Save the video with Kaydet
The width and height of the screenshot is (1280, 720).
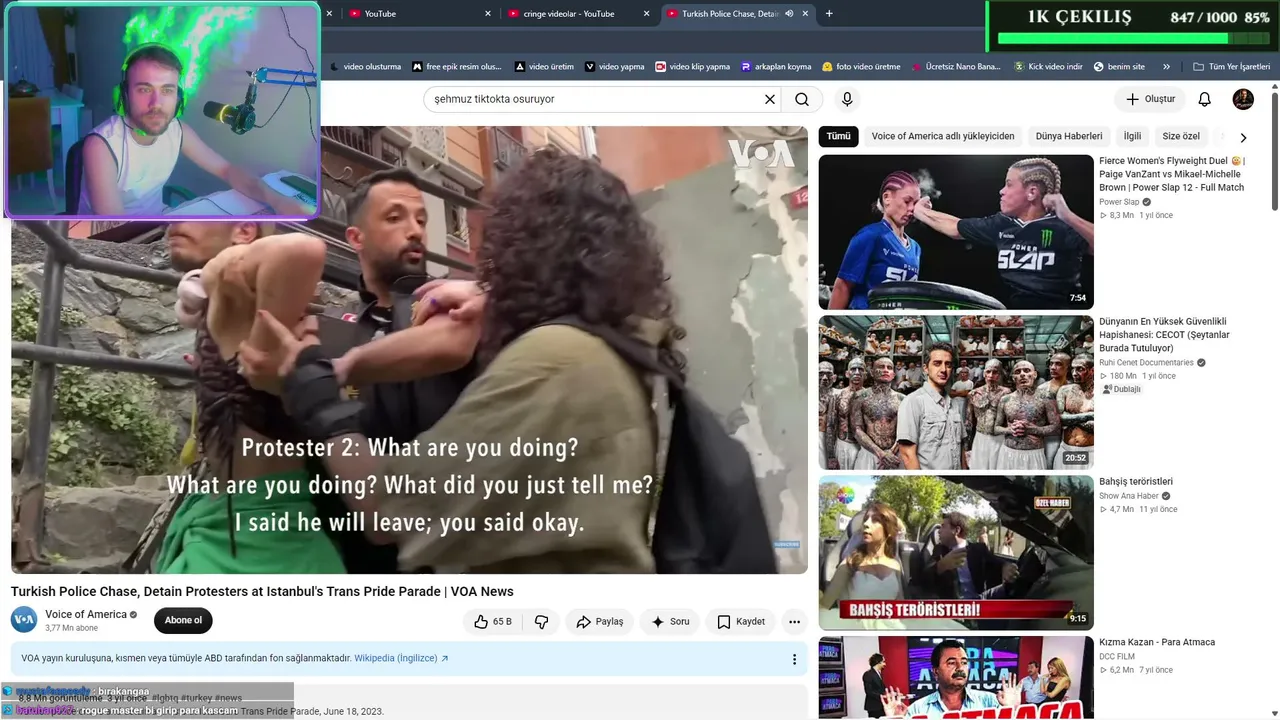point(741,622)
